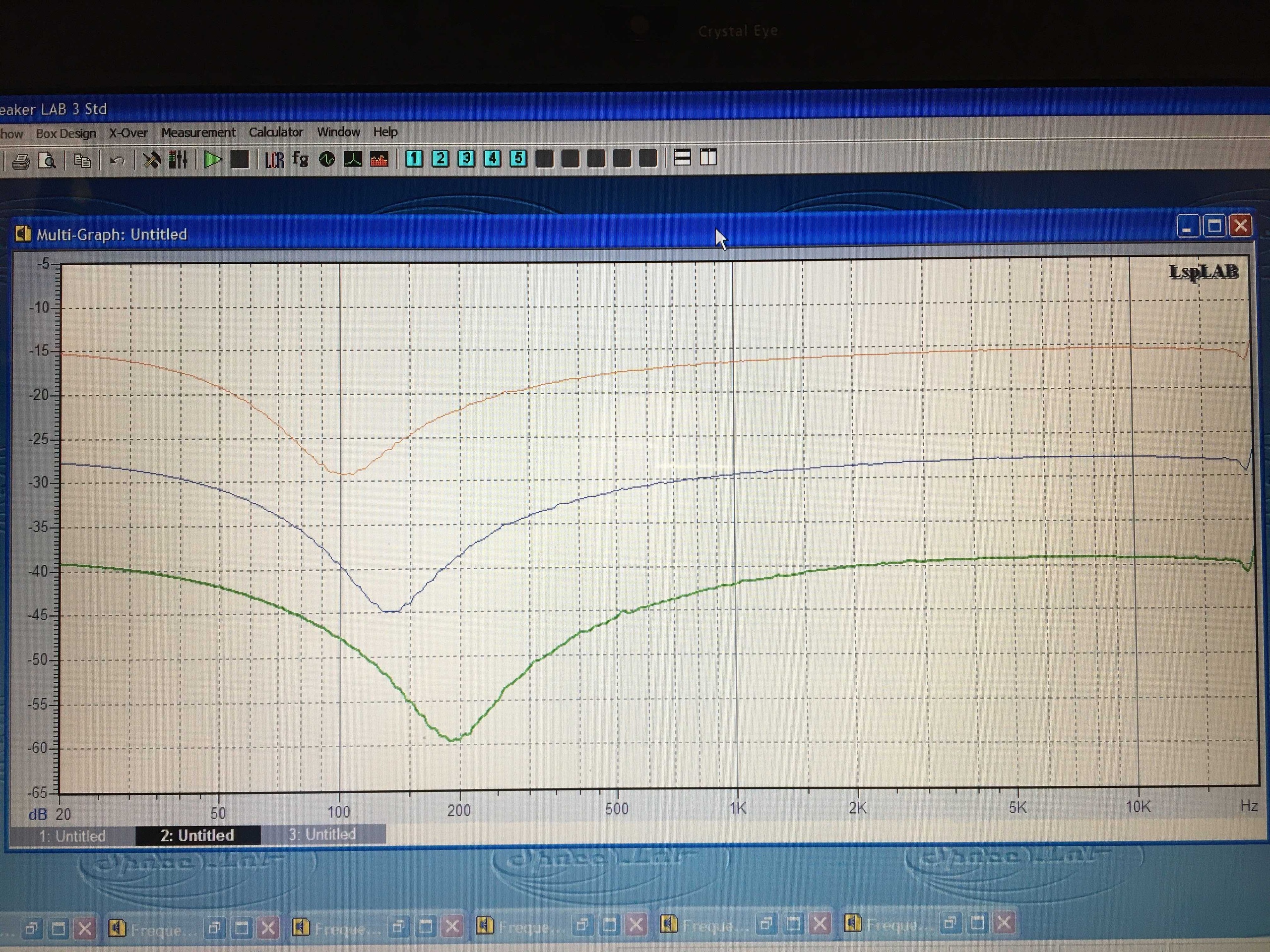Close the Multi-Graph: Untitled window

point(1240,225)
